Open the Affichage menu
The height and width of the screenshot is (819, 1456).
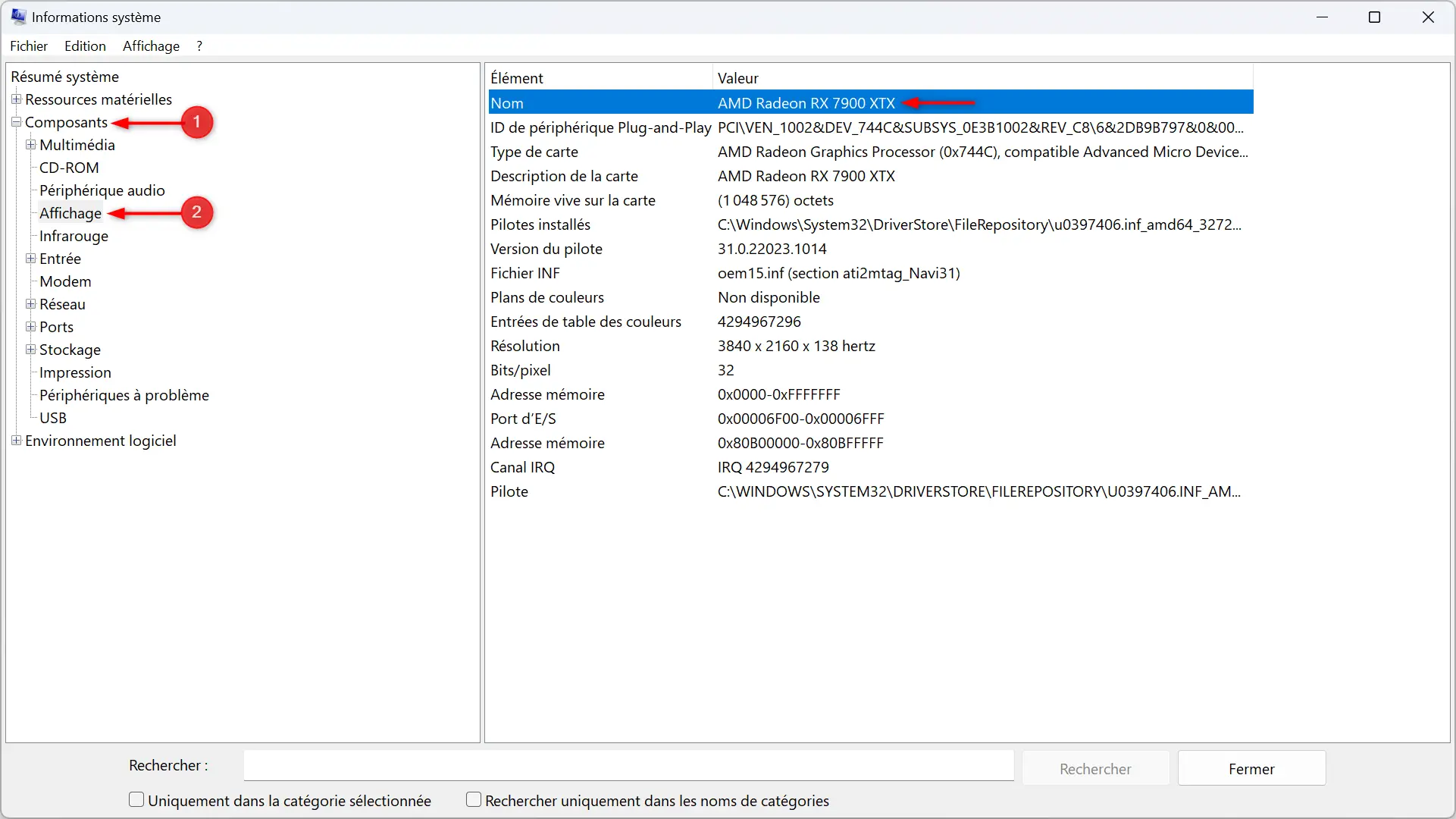pyautogui.click(x=151, y=46)
